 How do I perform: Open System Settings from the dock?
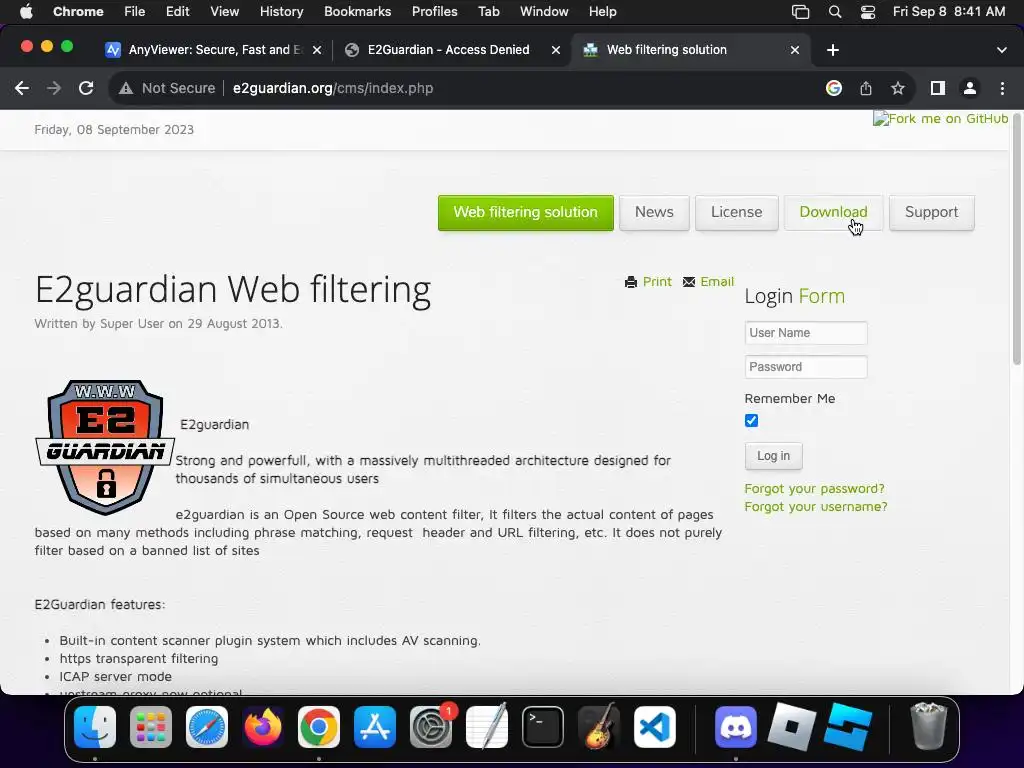coord(431,727)
